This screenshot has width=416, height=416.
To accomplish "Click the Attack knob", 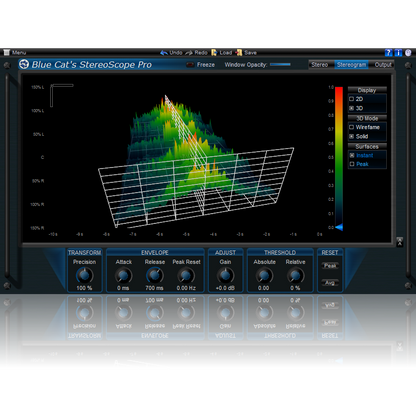I will click(123, 275).
